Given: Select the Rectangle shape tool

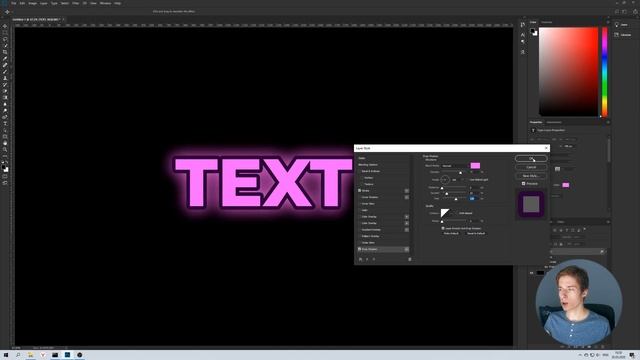Looking at the screenshot, I should (5, 137).
